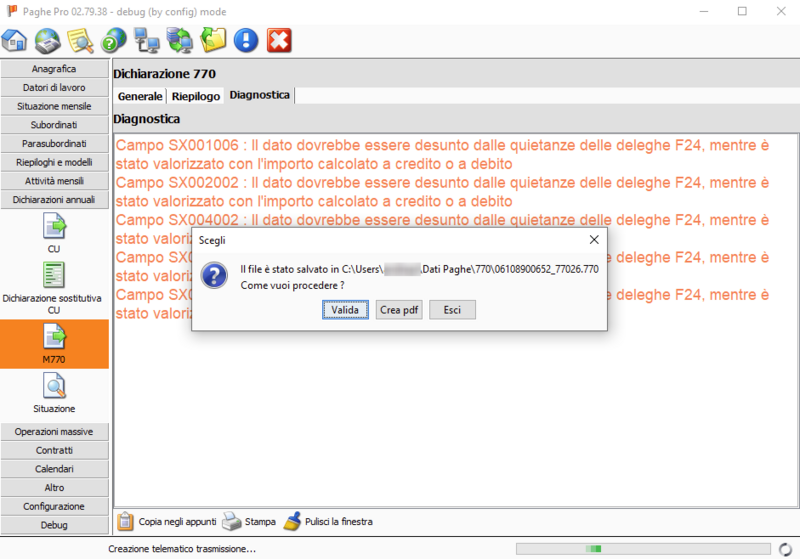Expand the Altro section
Image resolution: width=800 pixels, height=559 pixels.
click(54, 488)
